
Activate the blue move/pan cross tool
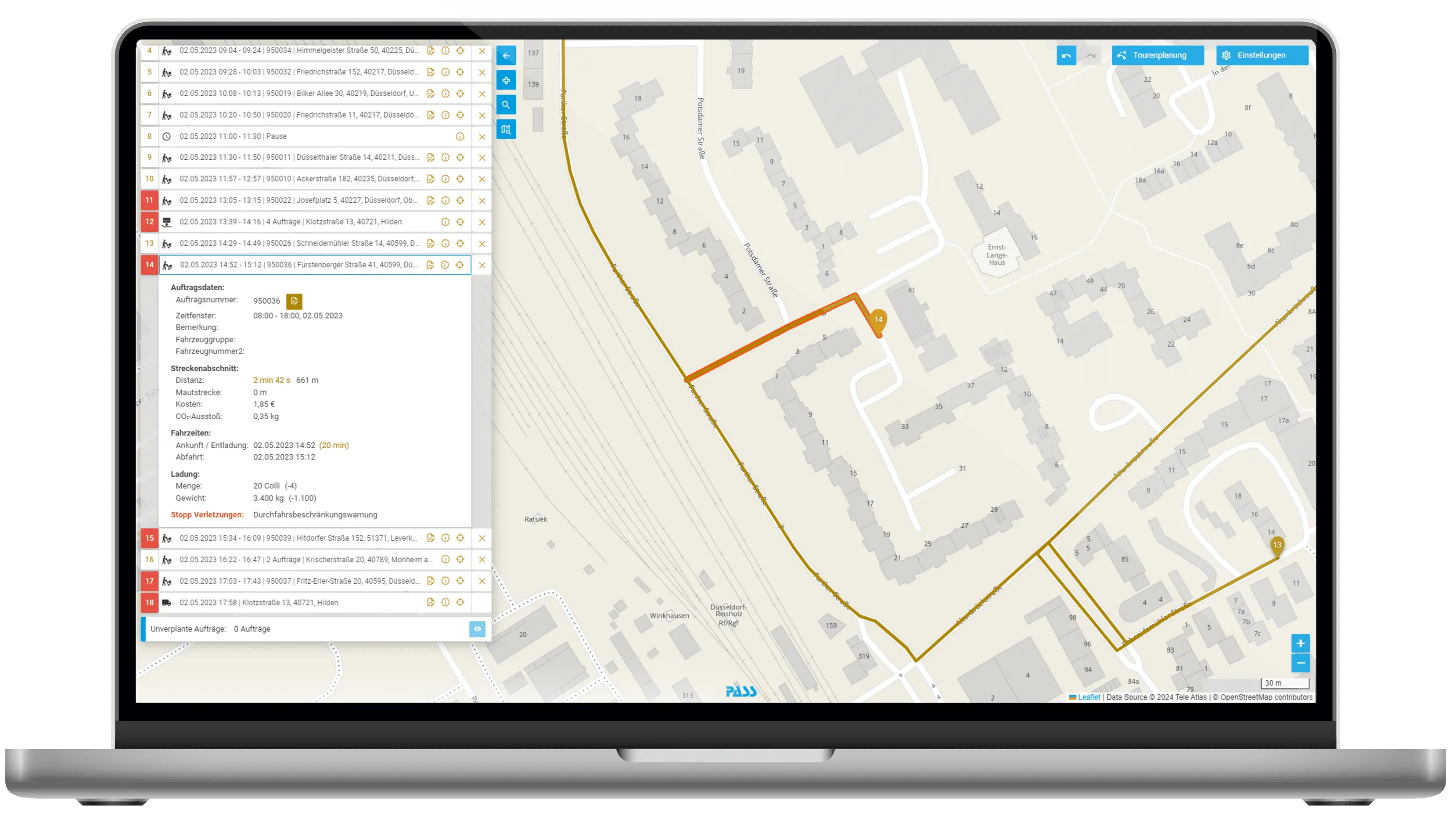point(506,80)
